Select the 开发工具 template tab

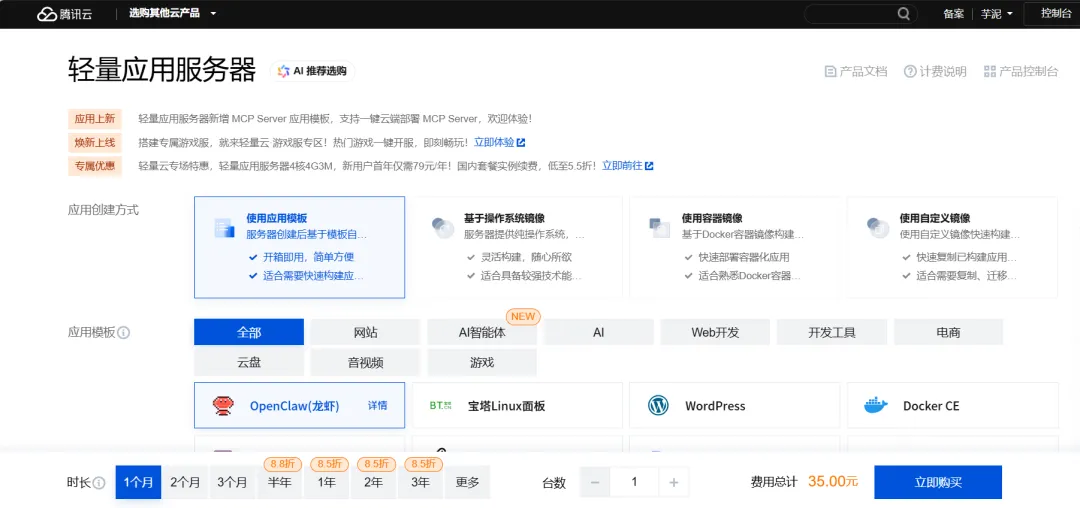pos(832,332)
